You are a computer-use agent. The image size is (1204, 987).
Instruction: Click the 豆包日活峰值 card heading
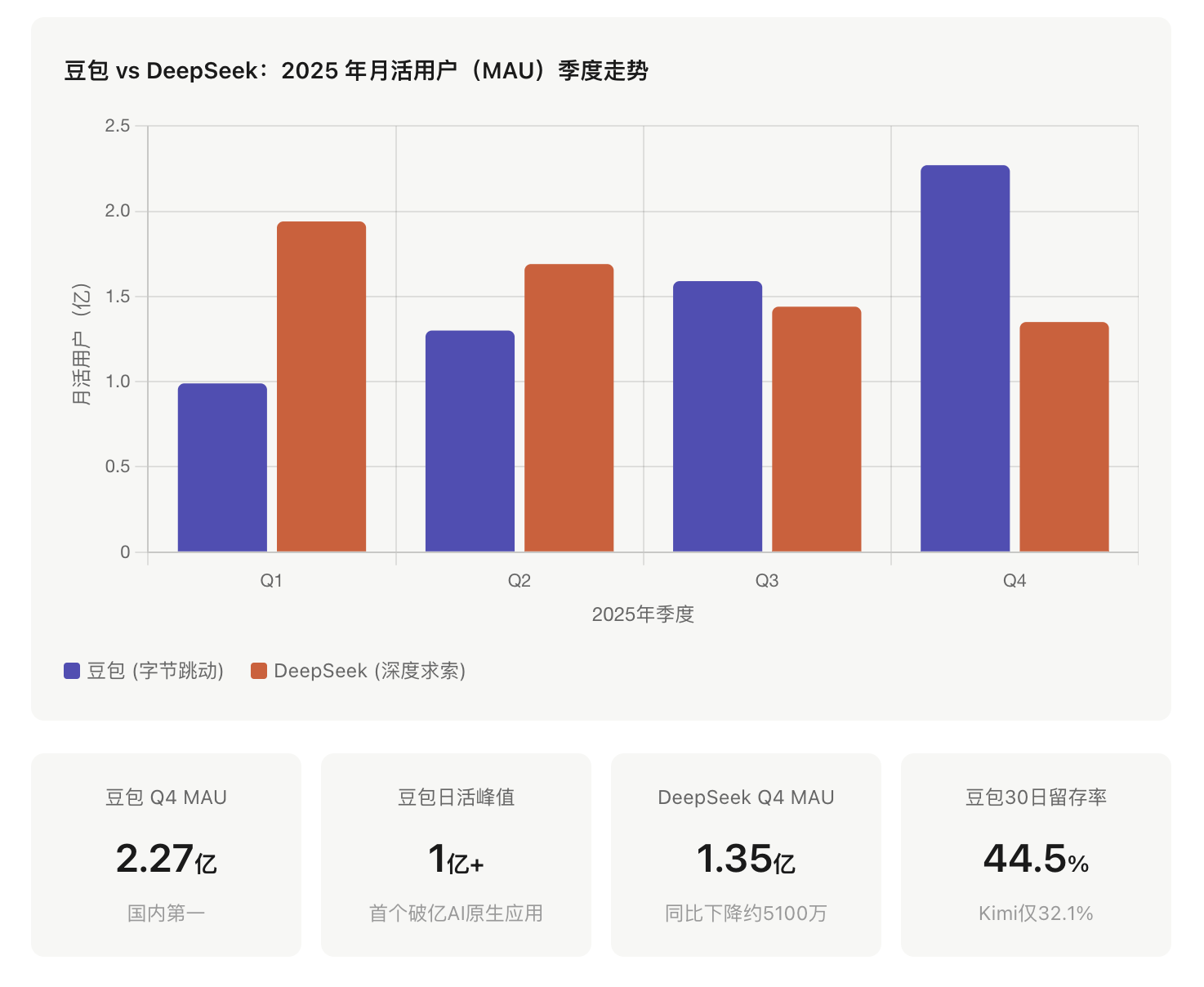click(x=456, y=797)
